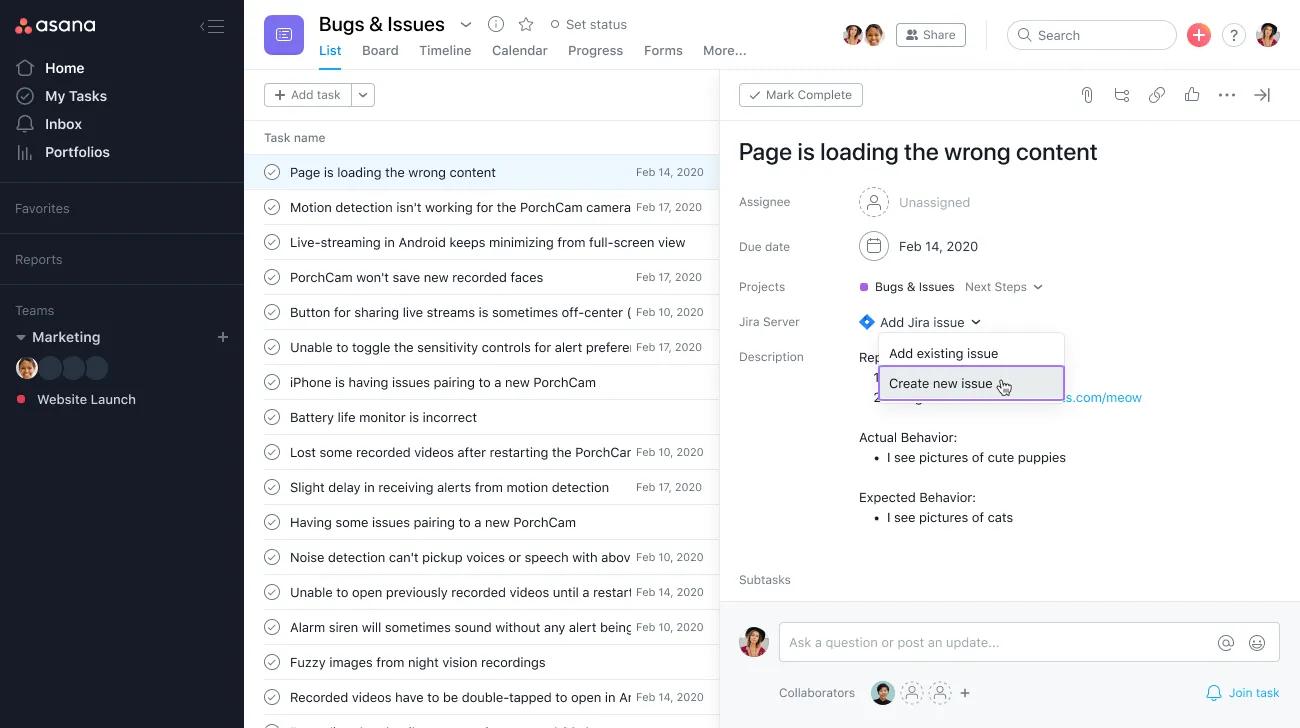Open the Bugs & Issues title dropdown

point(466,24)
